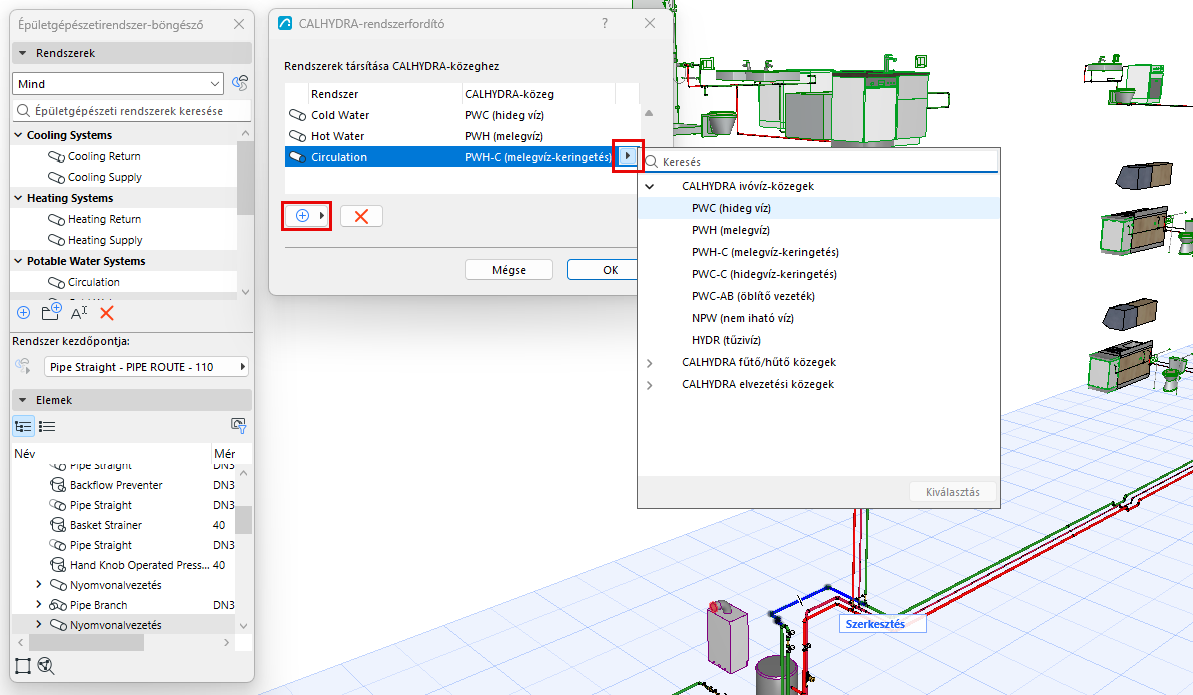Click the add system plus button in CALHYDRA dialog
1193x695 pixels.
coord(307,216)
